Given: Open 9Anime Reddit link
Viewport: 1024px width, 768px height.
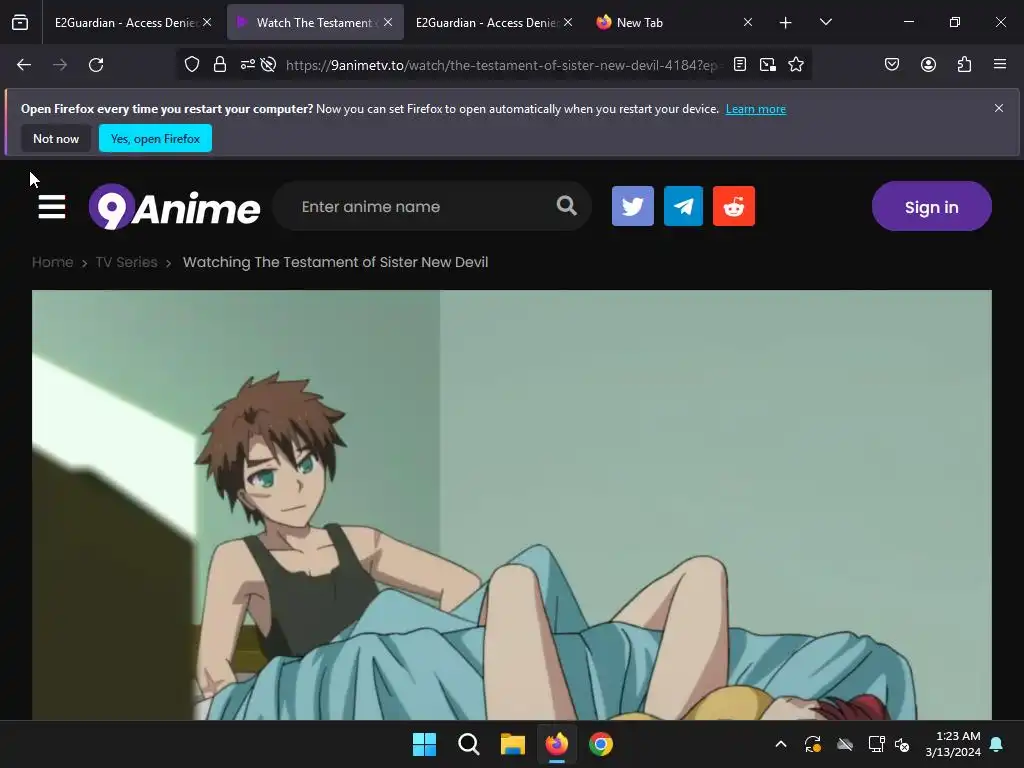Looking at the screenshot, I should pyautogui.click(x=734, y=206).
